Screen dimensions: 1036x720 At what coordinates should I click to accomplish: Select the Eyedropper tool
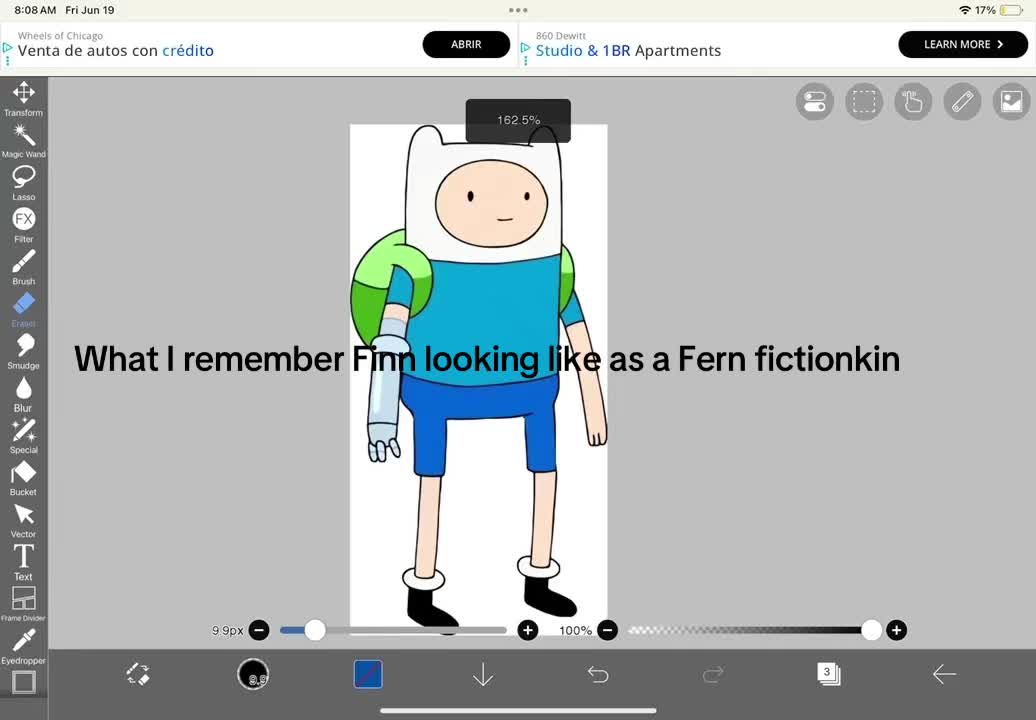tap(24, 646)
